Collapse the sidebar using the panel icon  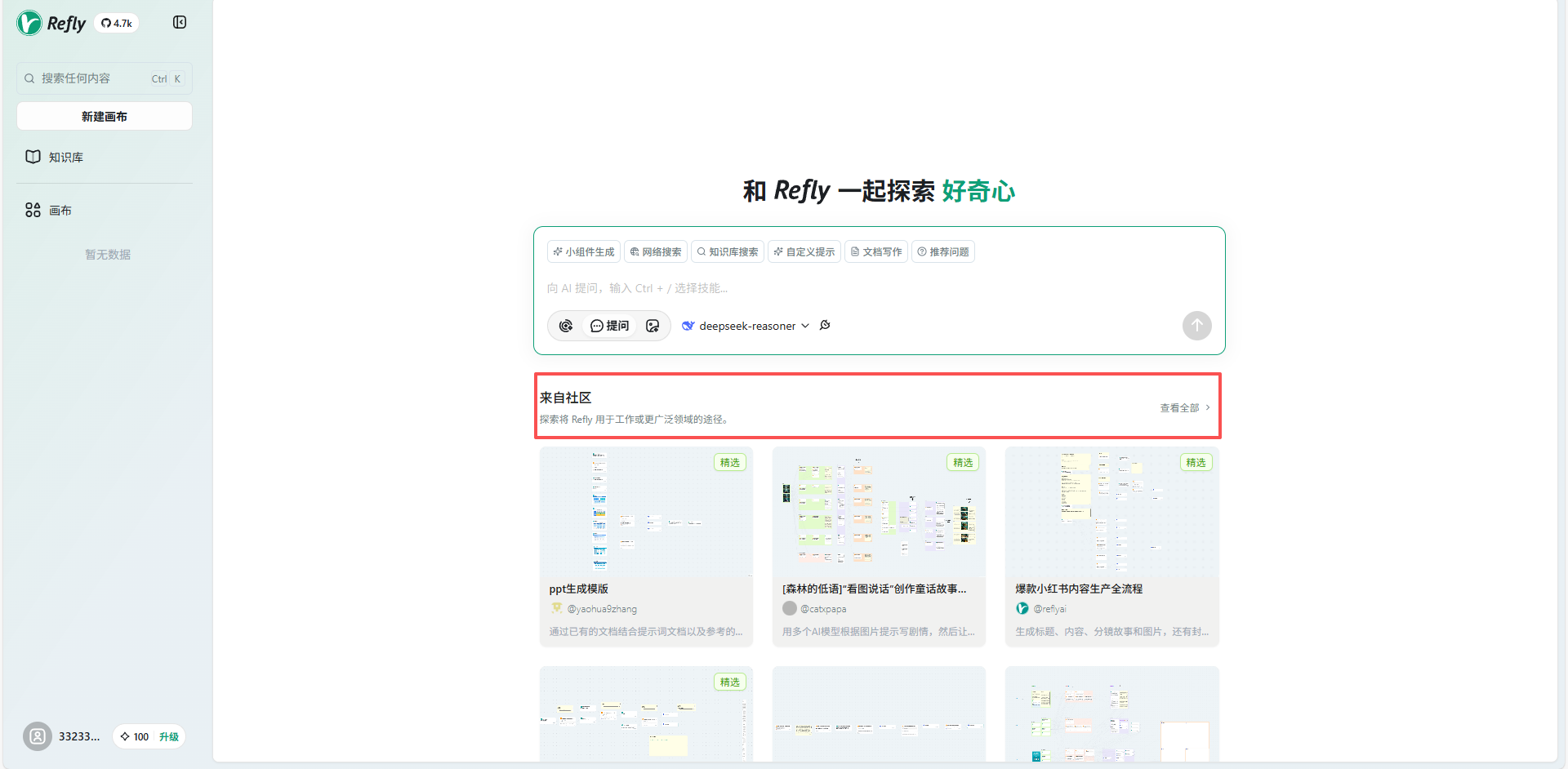point(180,22)
